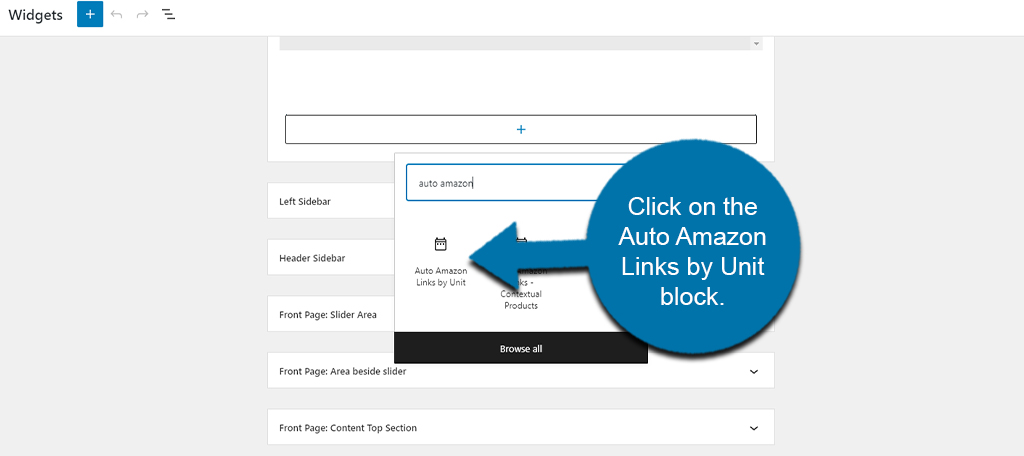Click the small scrollbar down arrow
Image resolution: width=1024 pixels, height=456 pixels.
[x=756, y=44]
